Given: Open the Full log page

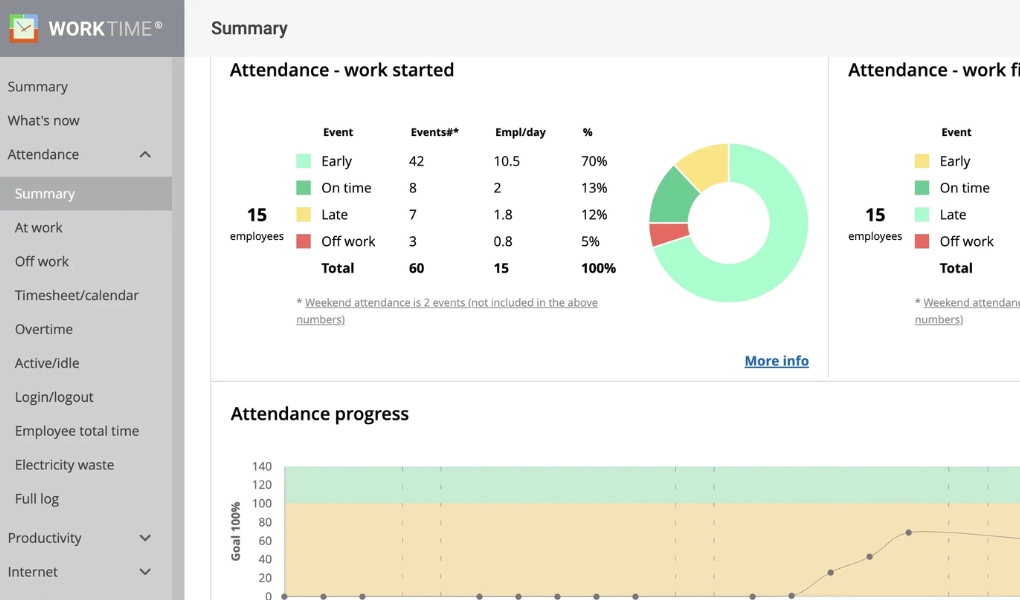Looking at the screenshot, I should (37, 499).
